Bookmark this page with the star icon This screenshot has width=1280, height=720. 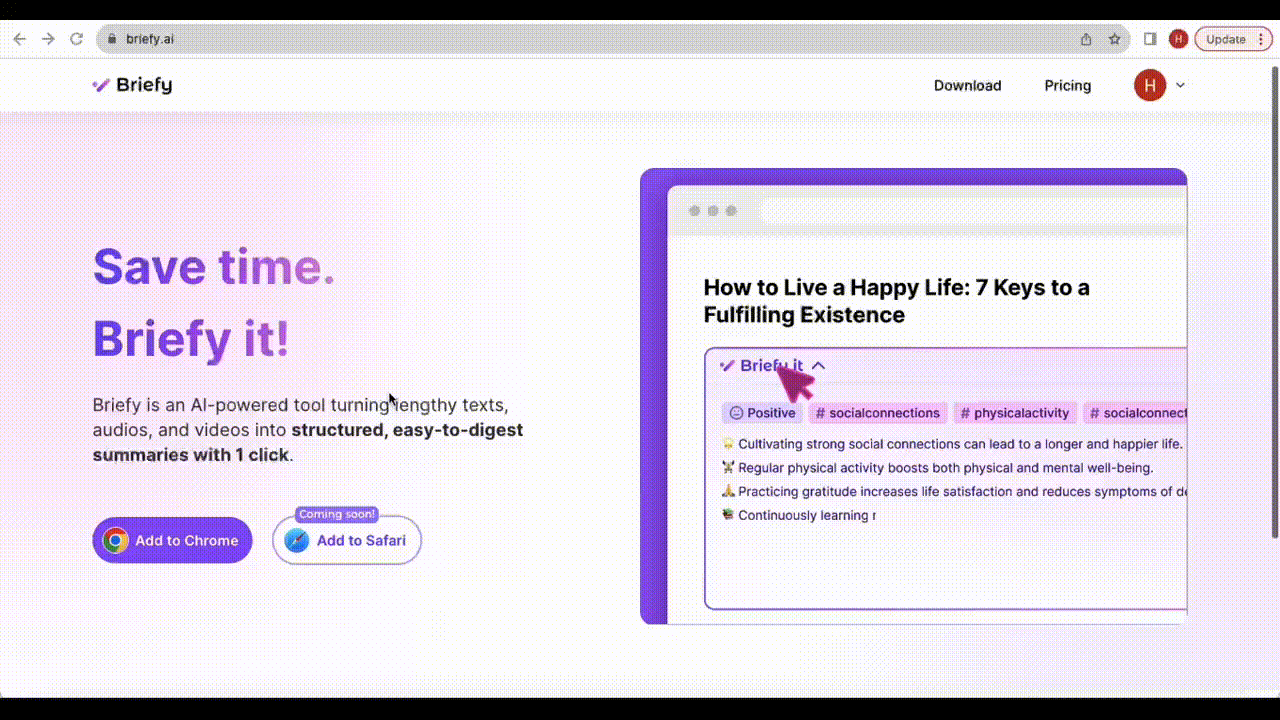click(1114, 39)
